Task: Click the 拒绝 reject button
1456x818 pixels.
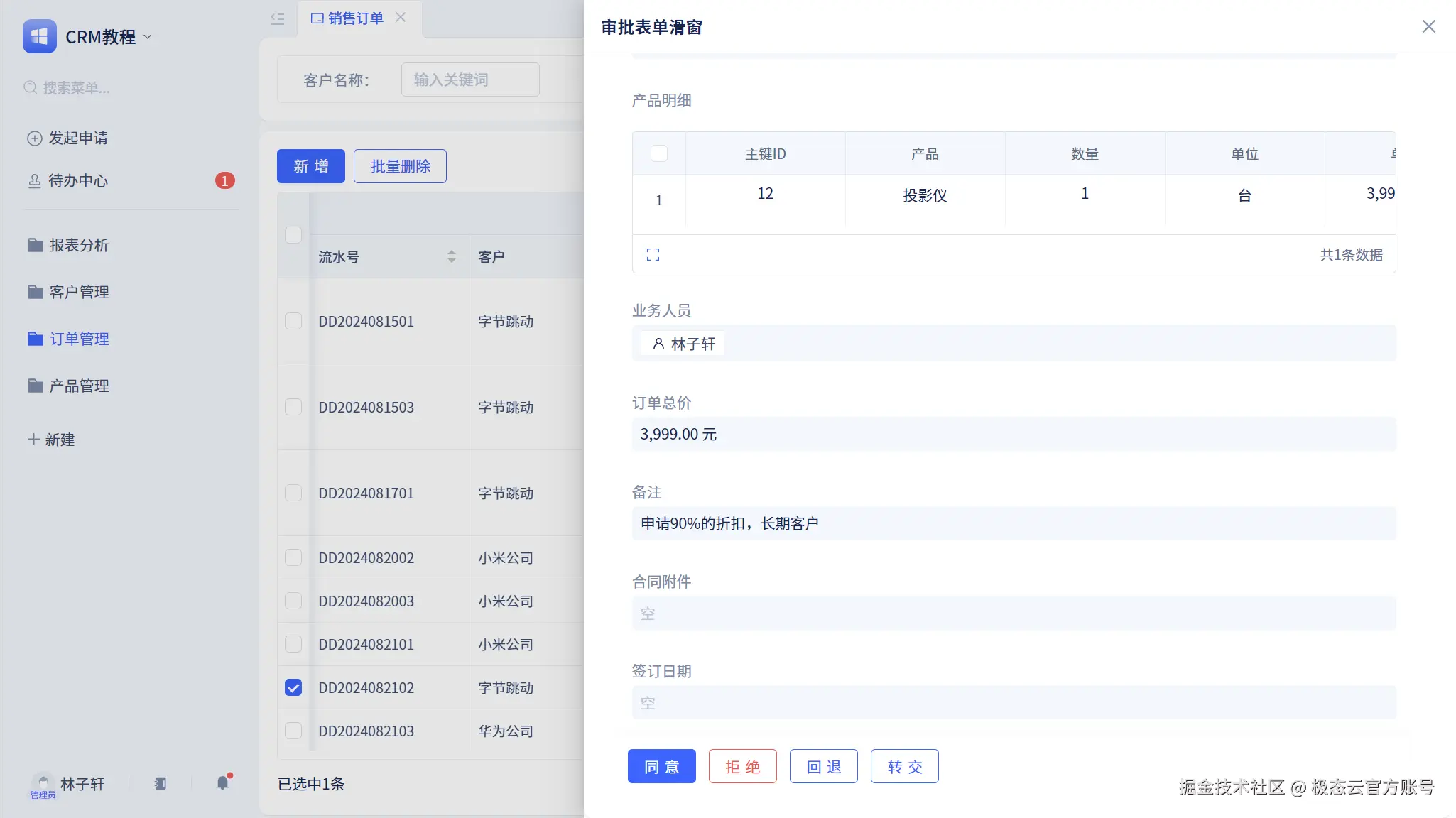Action: tap(742, 766)
